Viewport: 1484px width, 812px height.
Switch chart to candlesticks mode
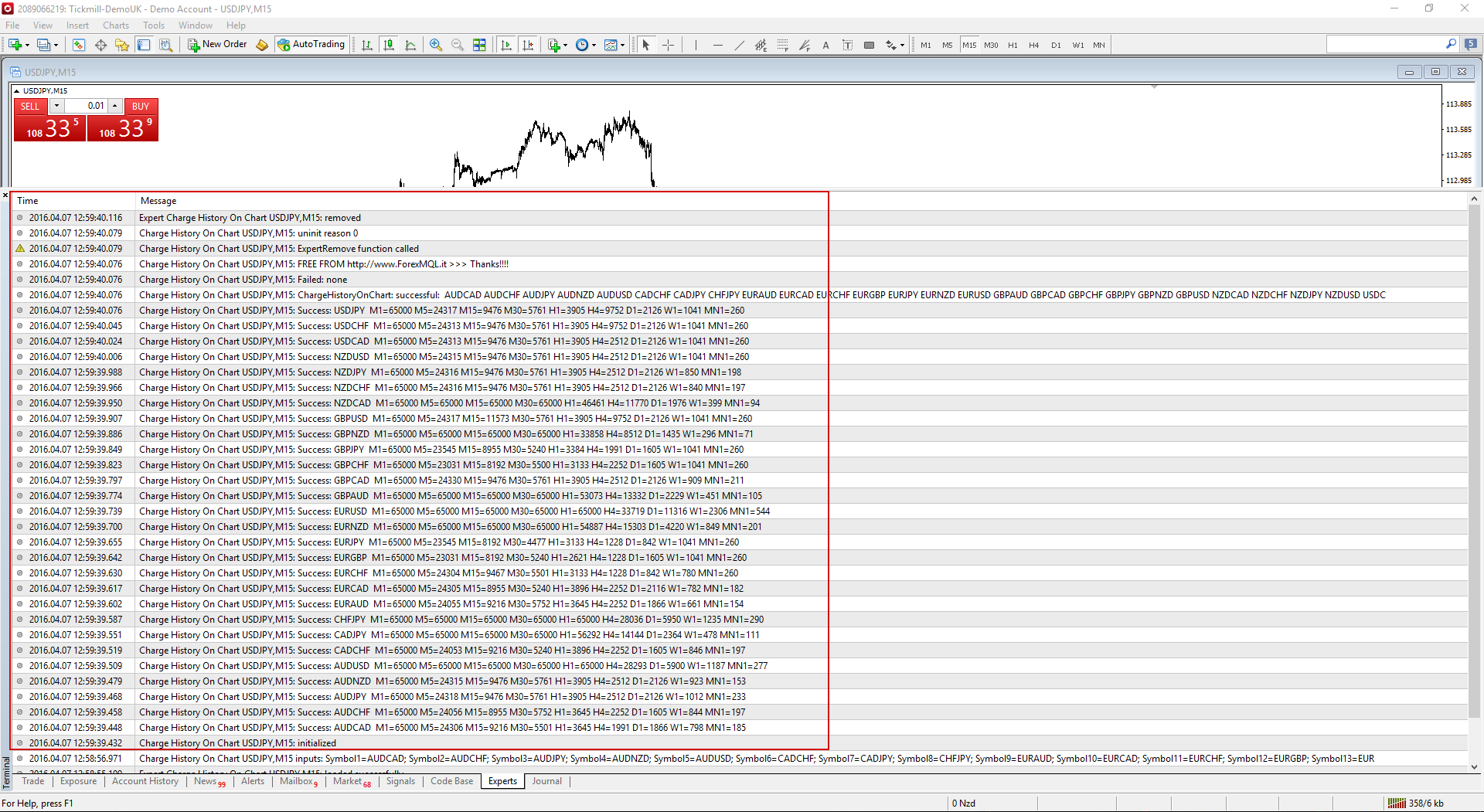click(x=389, y=45)
